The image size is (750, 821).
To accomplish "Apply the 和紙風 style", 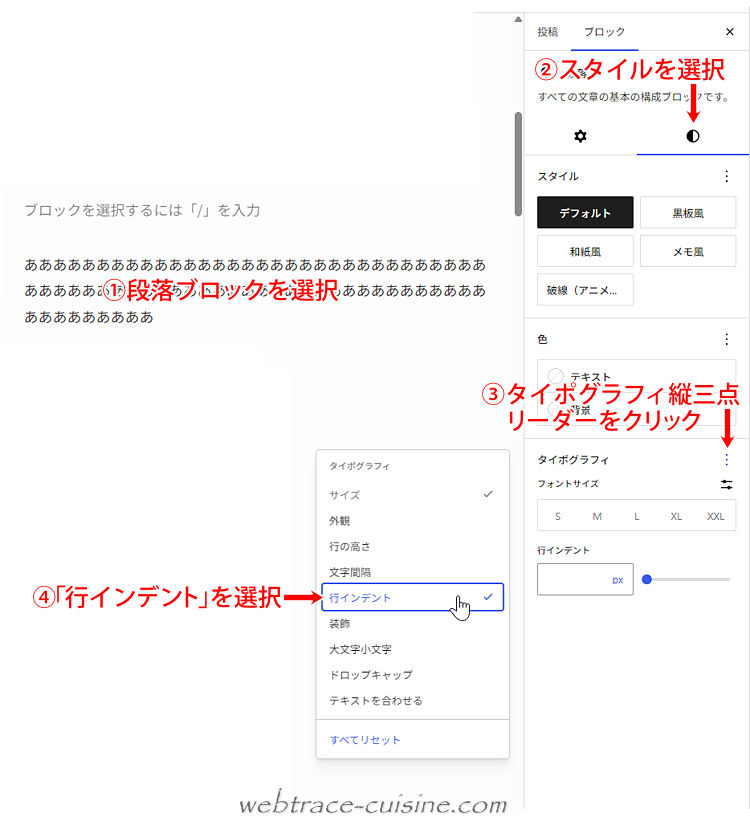I will pyautogui.click(x=585, y=251).
